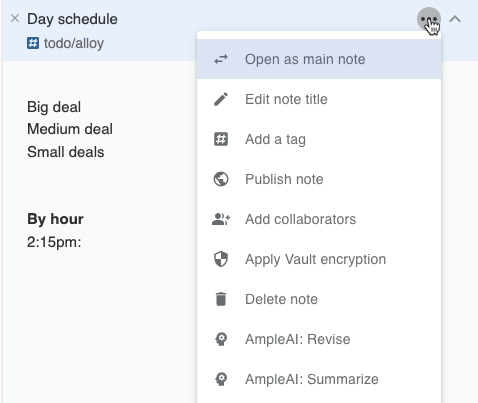Close the Day schedule note with X
The height and width of the screenshot is (403, 478).
[15, 18]
